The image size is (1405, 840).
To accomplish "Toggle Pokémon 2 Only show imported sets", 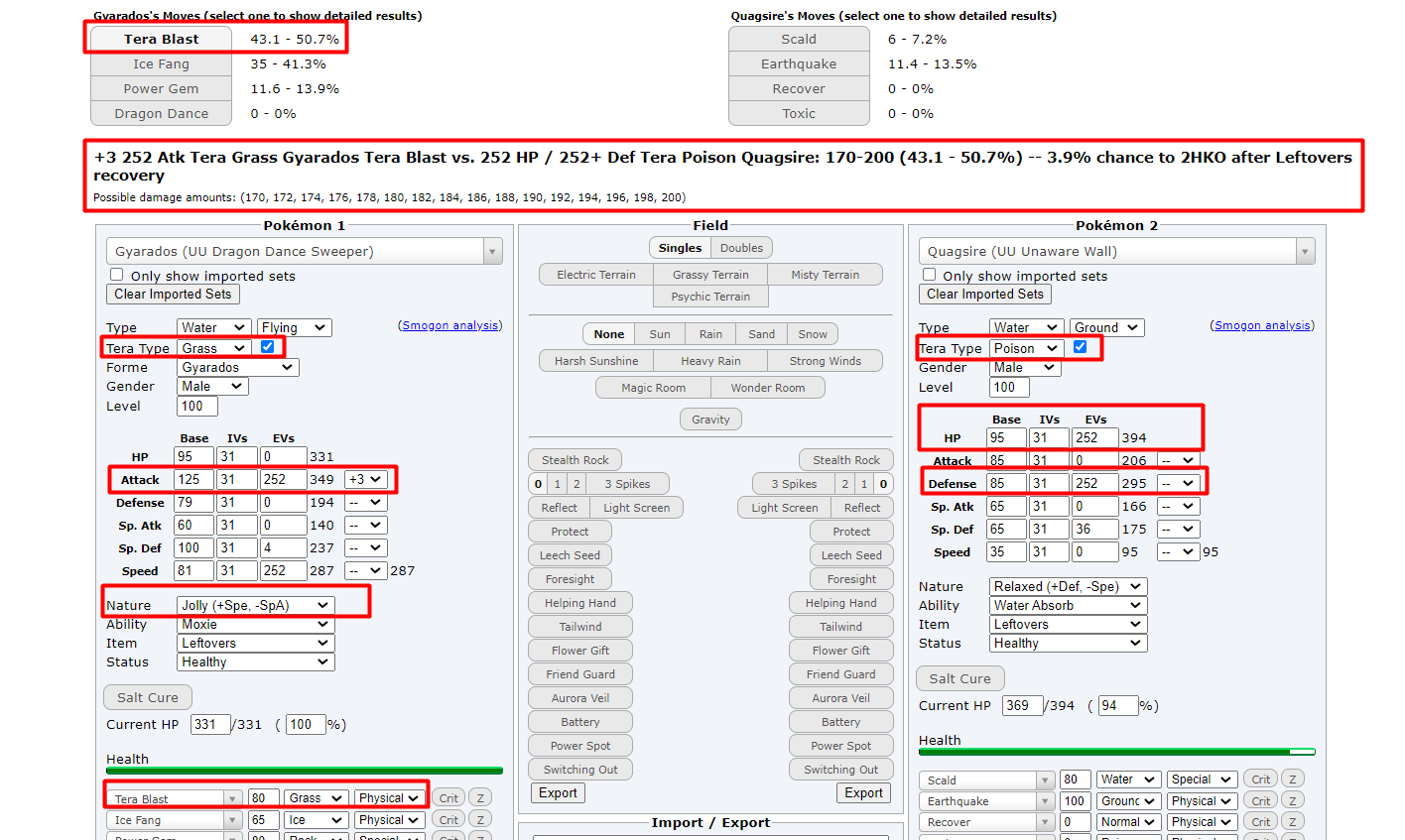I will tap(930, 275).
